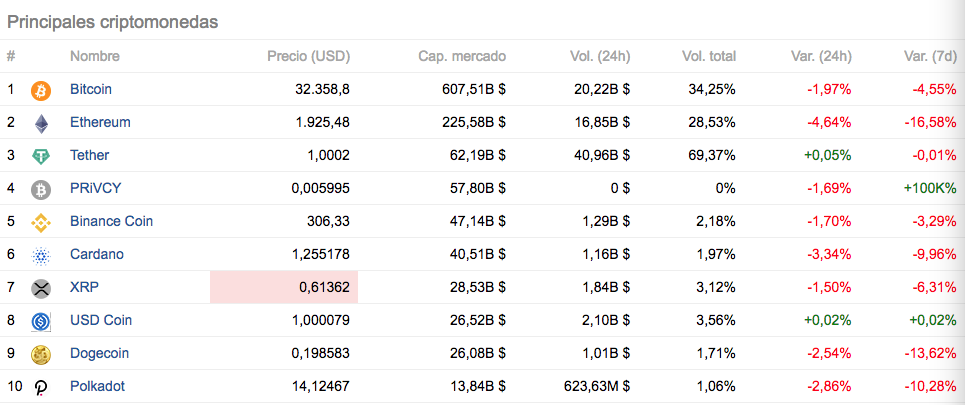Select PRiVCY price 0,005995
The height and width of the screenshot is (405, 965).
click(321, 188)
